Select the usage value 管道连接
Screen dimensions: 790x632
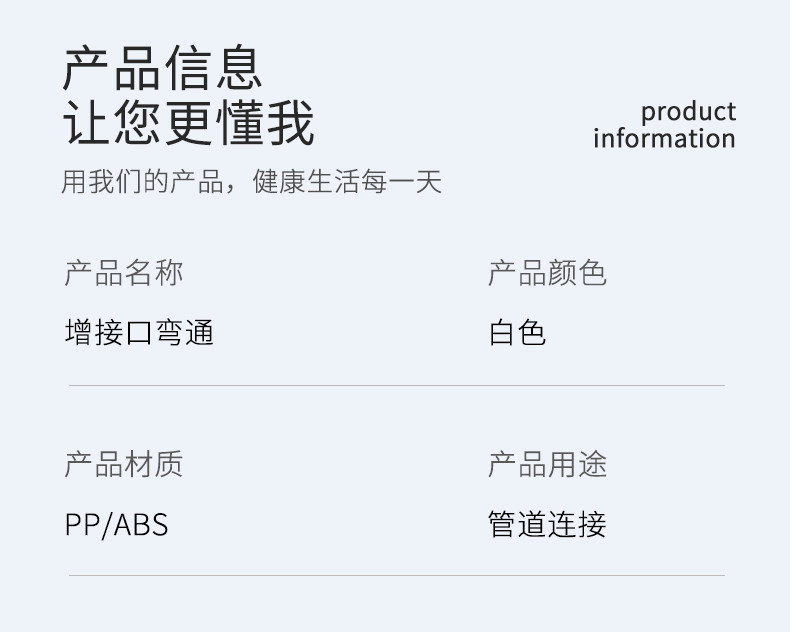pyautogui.click(x=547, y=524)
